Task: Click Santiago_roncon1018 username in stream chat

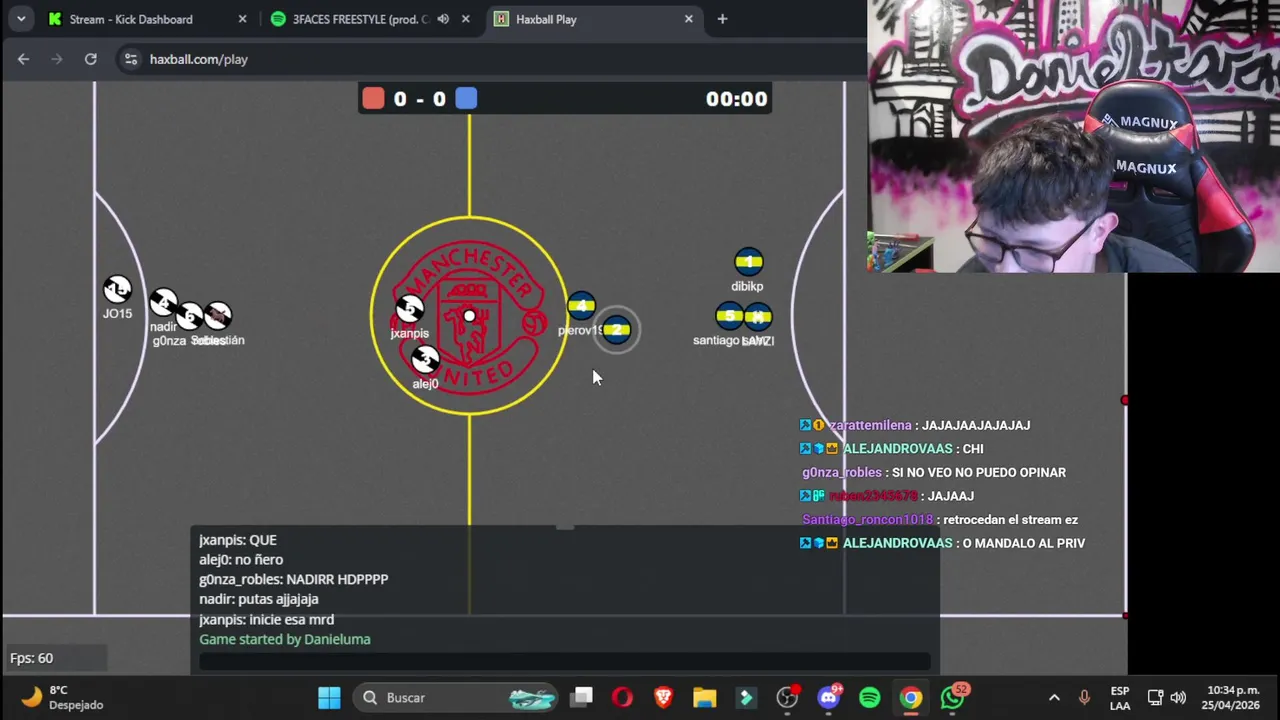Action: (867, 520)
